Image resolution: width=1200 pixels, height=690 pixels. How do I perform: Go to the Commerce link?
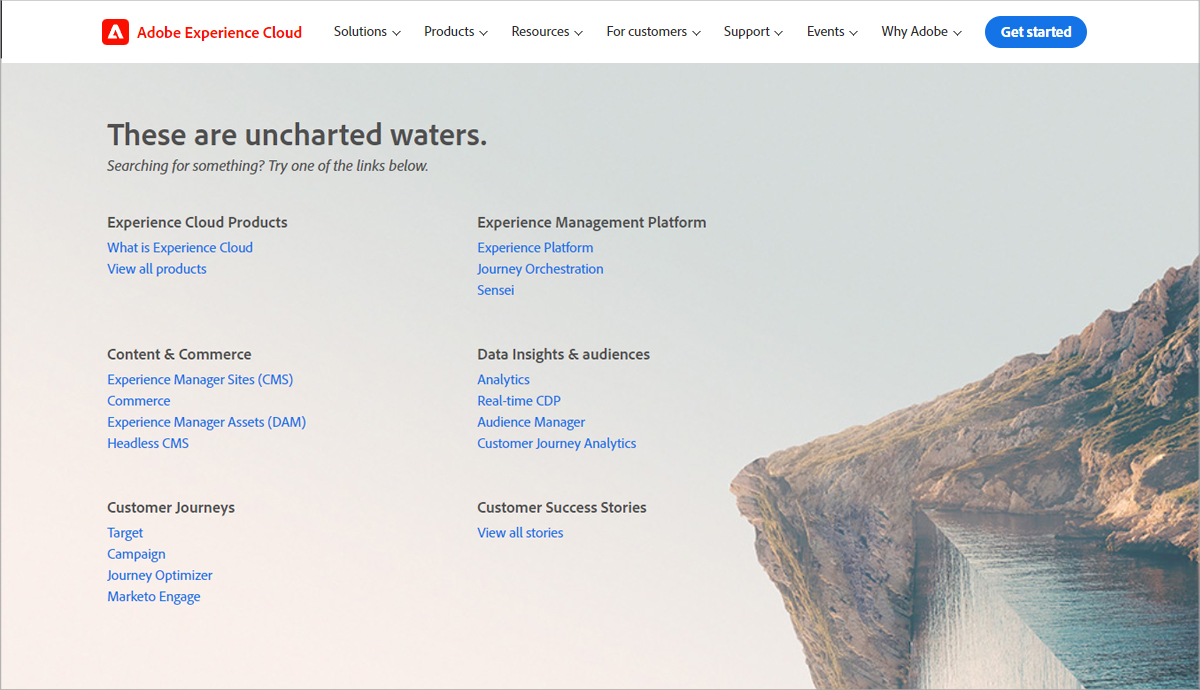click(139, 401)
